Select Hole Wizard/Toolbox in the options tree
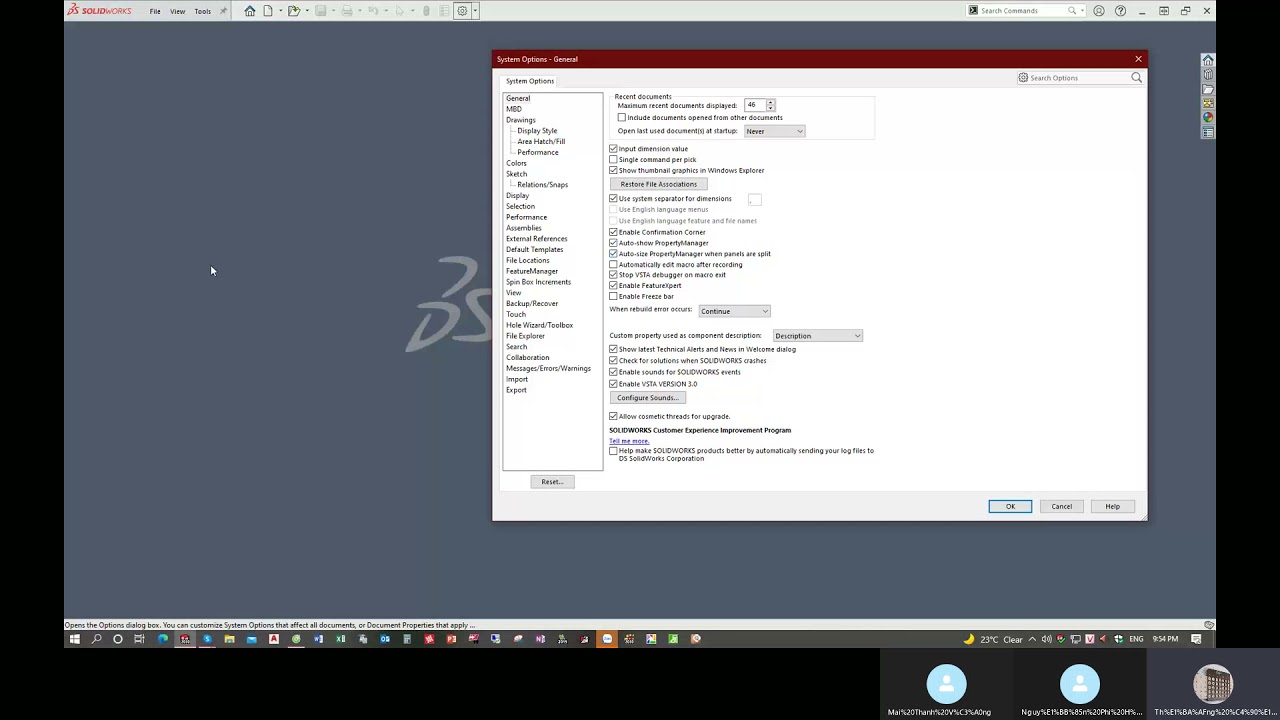 (539, 325)
